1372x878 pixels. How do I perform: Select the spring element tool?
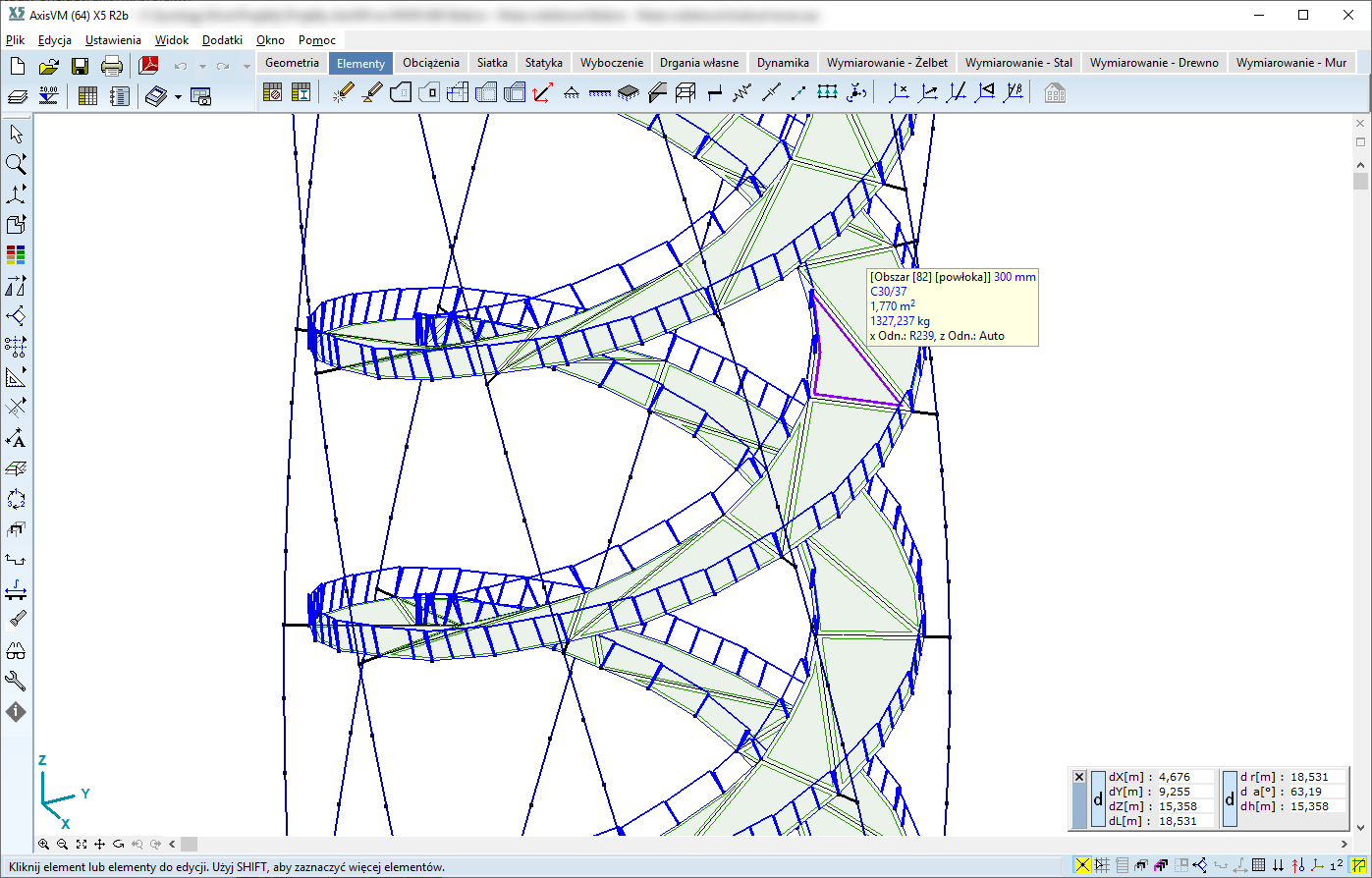741,93
